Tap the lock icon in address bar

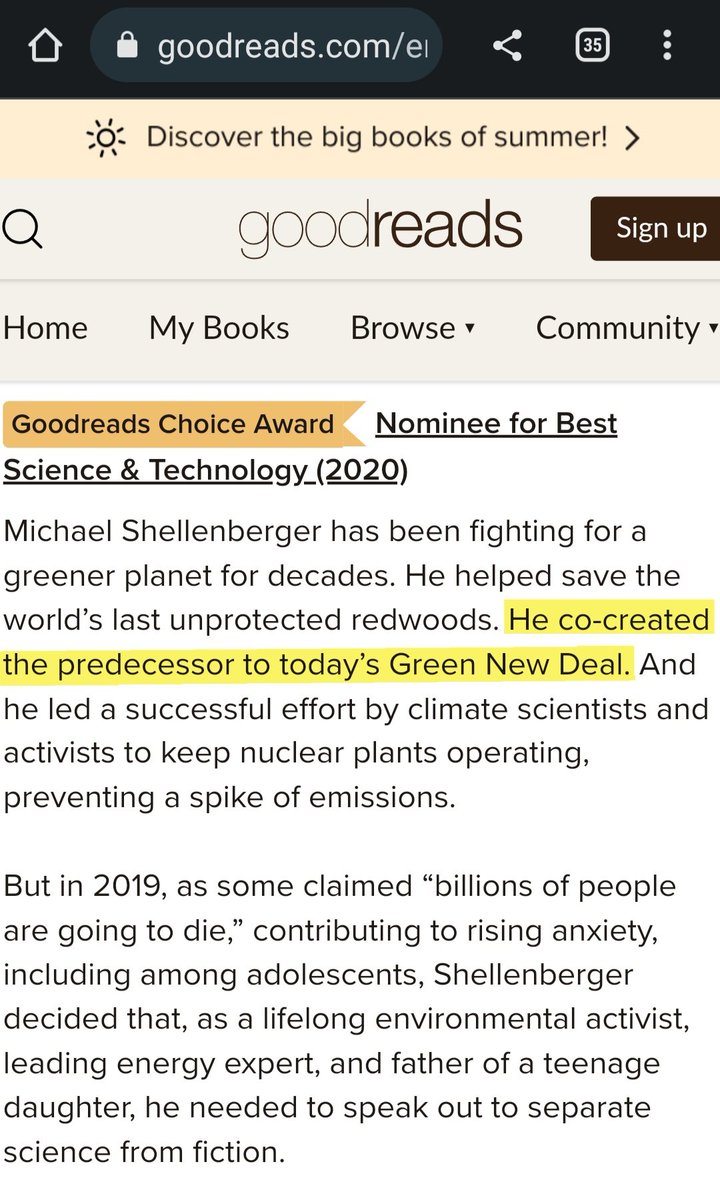tap(127, 46)
